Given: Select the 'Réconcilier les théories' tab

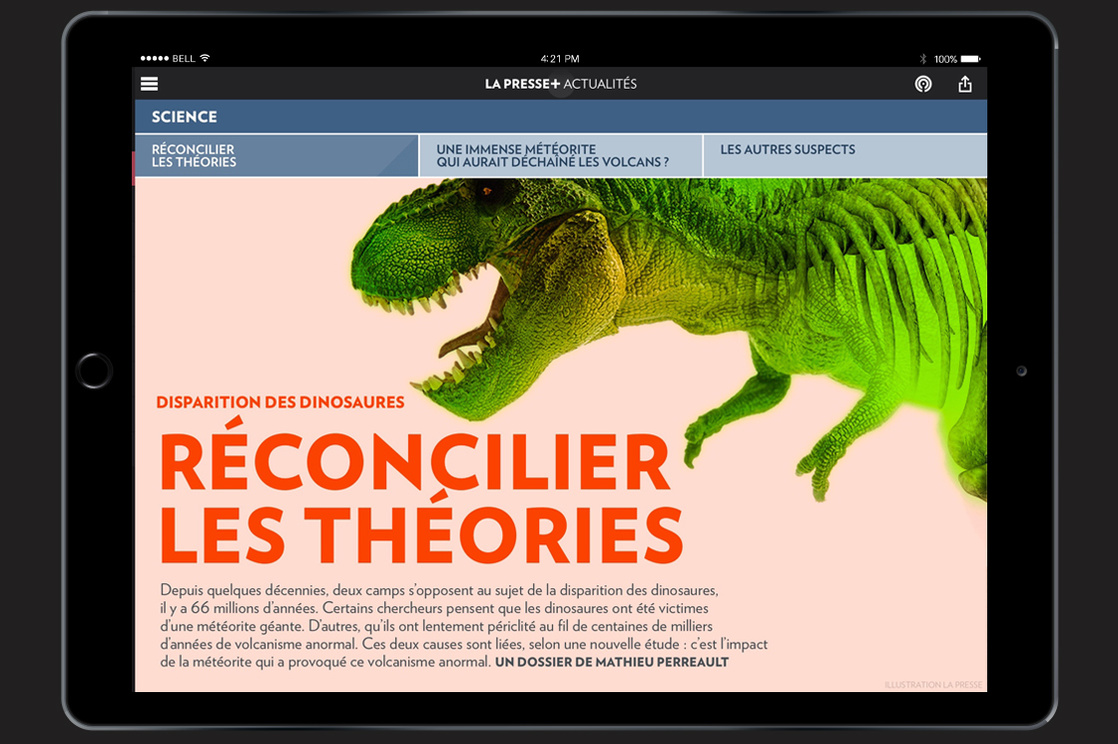Looking at the screenshot, I should [x=276, y=156].
